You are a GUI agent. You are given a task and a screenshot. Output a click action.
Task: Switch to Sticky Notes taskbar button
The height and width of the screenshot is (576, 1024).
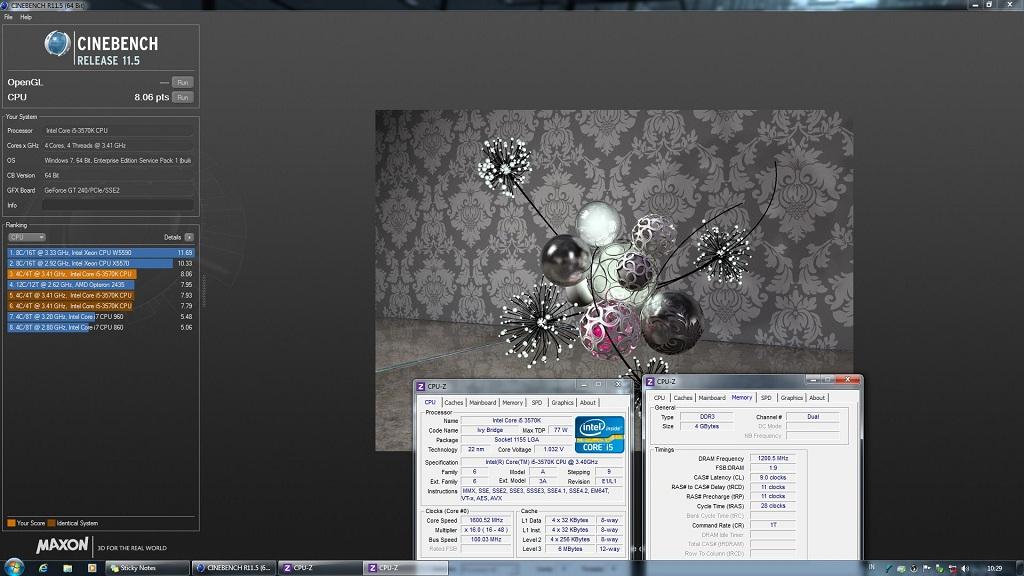pyautogui.click(x=147, y=568)
